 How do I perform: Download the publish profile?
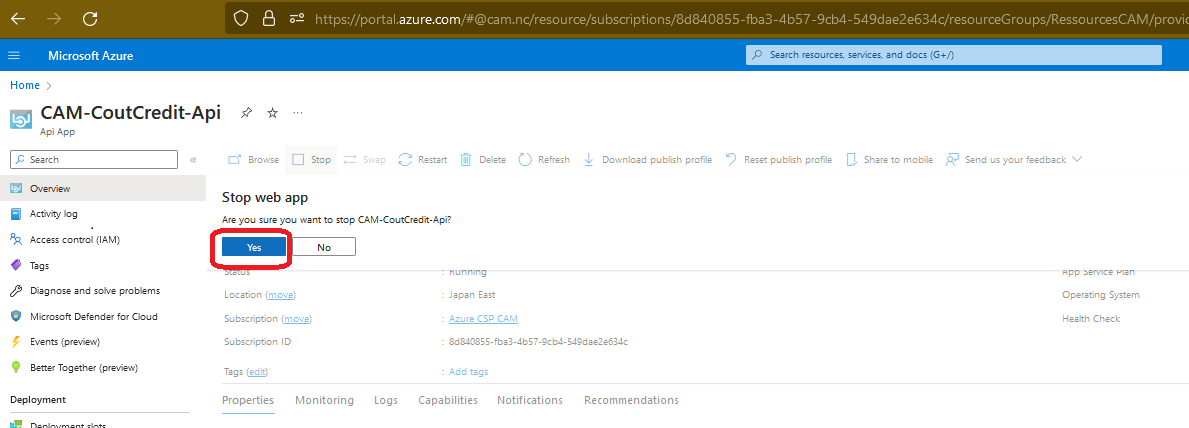tap(647, 159)
